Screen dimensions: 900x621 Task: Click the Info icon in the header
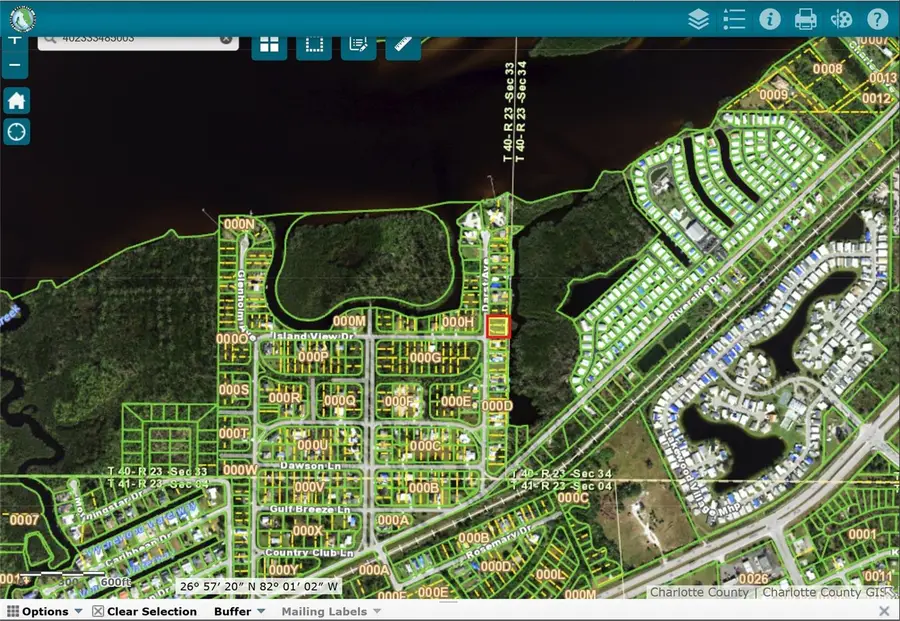click(769, 18)
